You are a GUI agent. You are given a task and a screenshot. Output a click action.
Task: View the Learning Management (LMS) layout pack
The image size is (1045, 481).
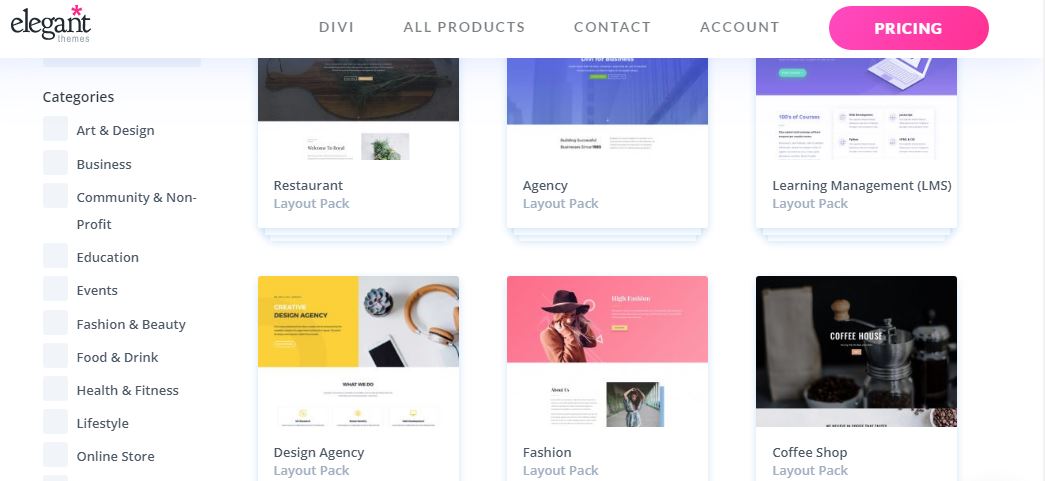coord(856,143)
